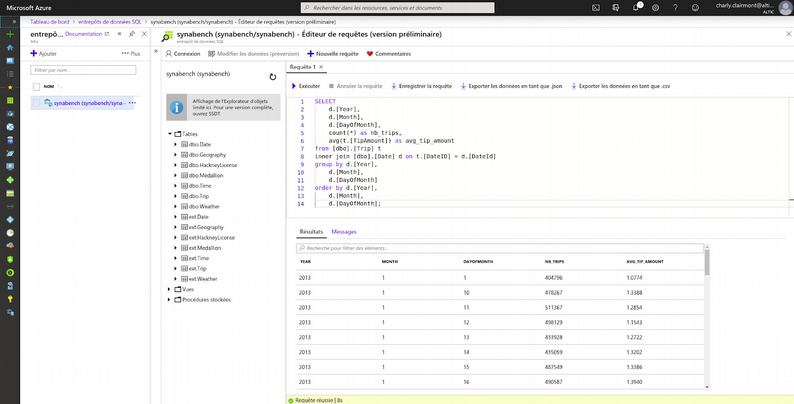This screenshot has height=404, width=794.
Task: Click Ajouter to add warehouse
Action: point(44,54)
